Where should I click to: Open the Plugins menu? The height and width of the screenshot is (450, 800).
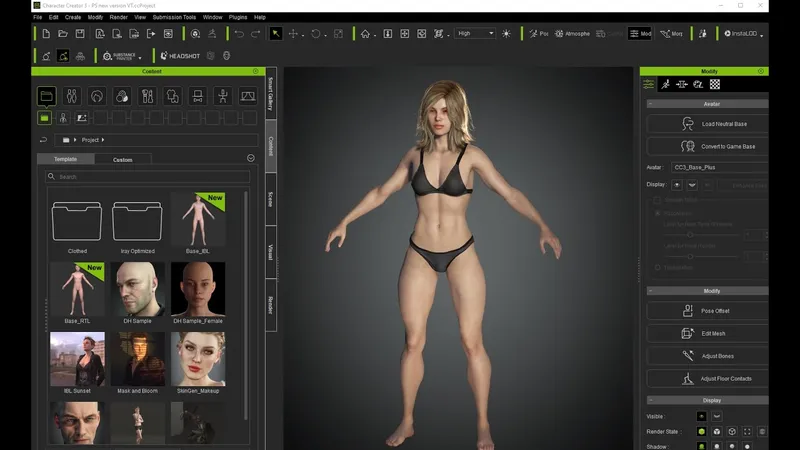238,17
